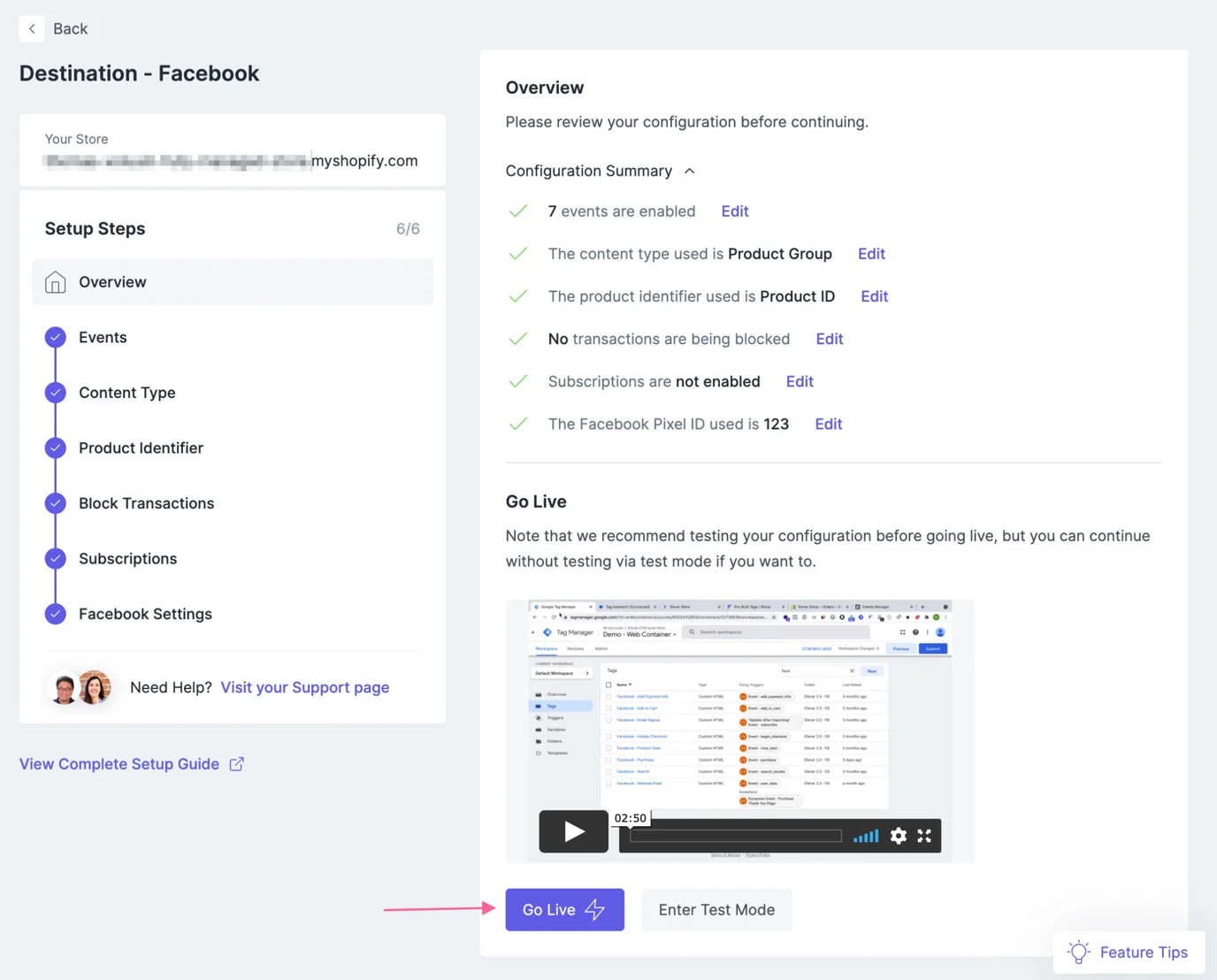Adjust the video volume bars
This screenshot has width=1217, height=980.
point(866,836)
